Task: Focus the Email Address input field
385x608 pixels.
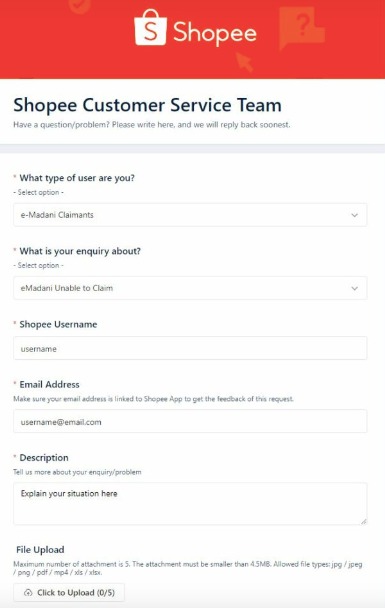Action: [x=190, y=421]
